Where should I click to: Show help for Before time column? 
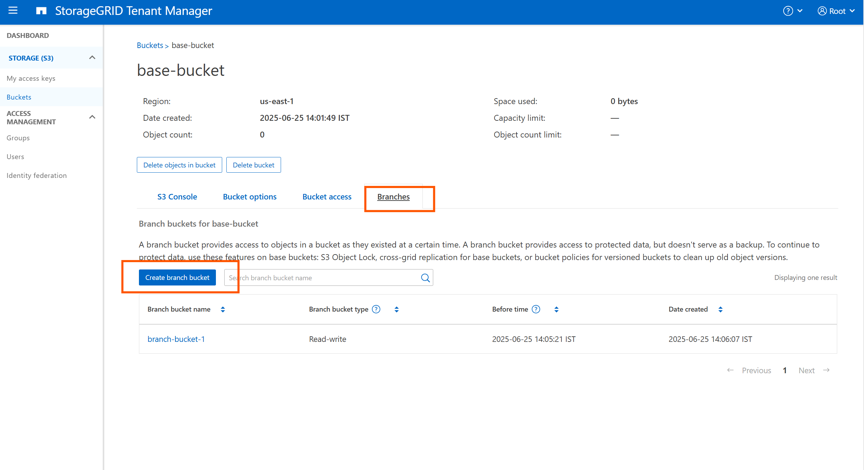536,310
